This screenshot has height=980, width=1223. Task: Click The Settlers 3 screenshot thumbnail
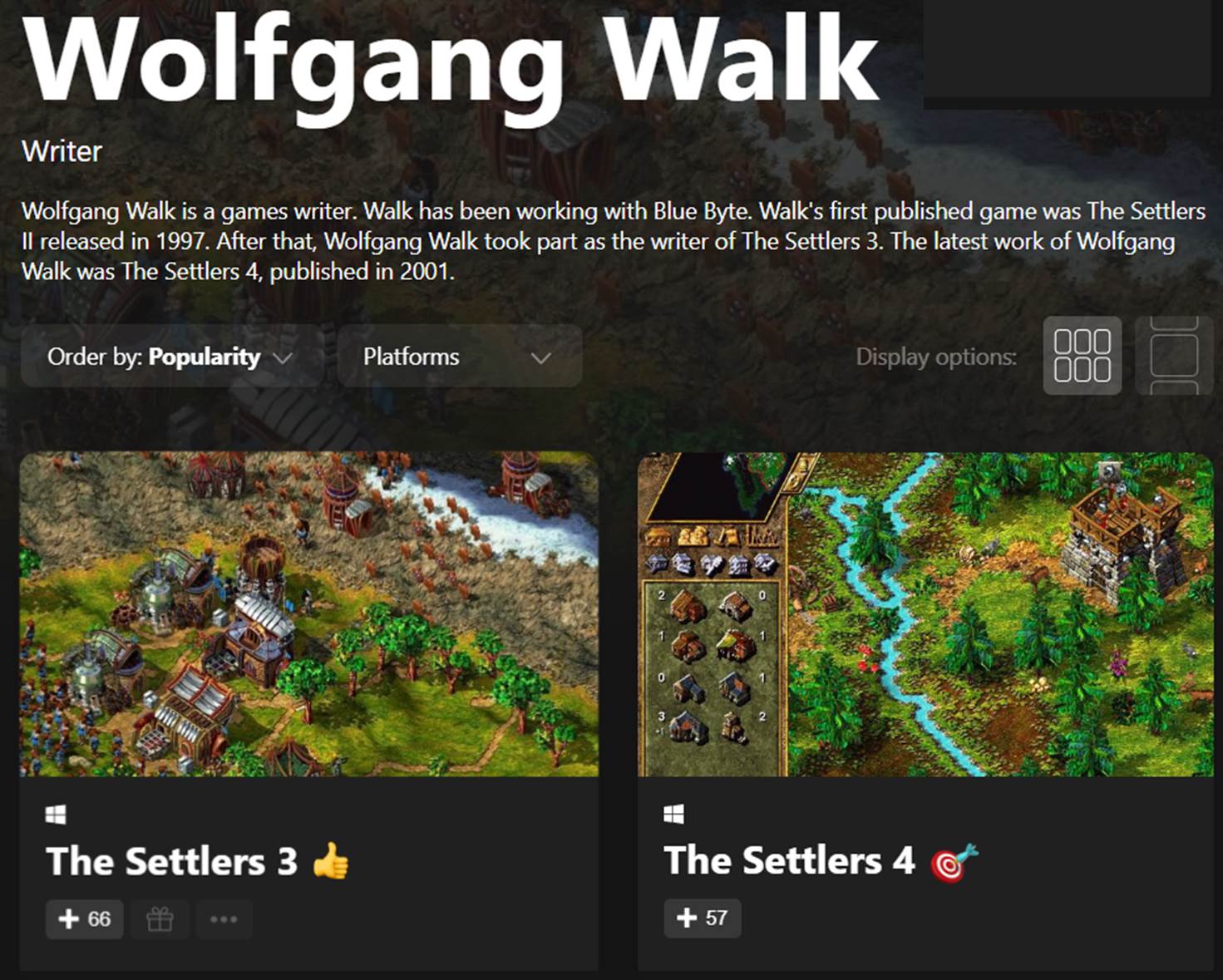tap(309, 615)
